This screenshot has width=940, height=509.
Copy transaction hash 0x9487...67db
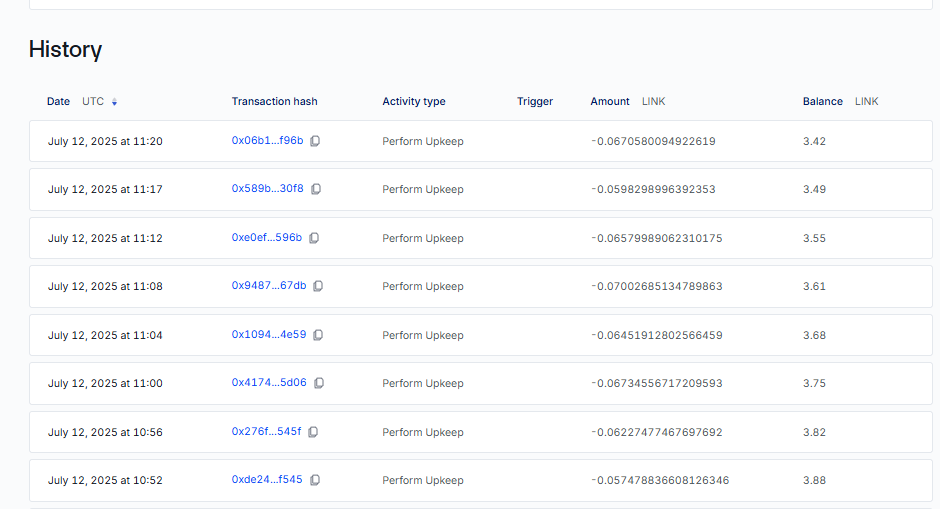click(318, 286)
